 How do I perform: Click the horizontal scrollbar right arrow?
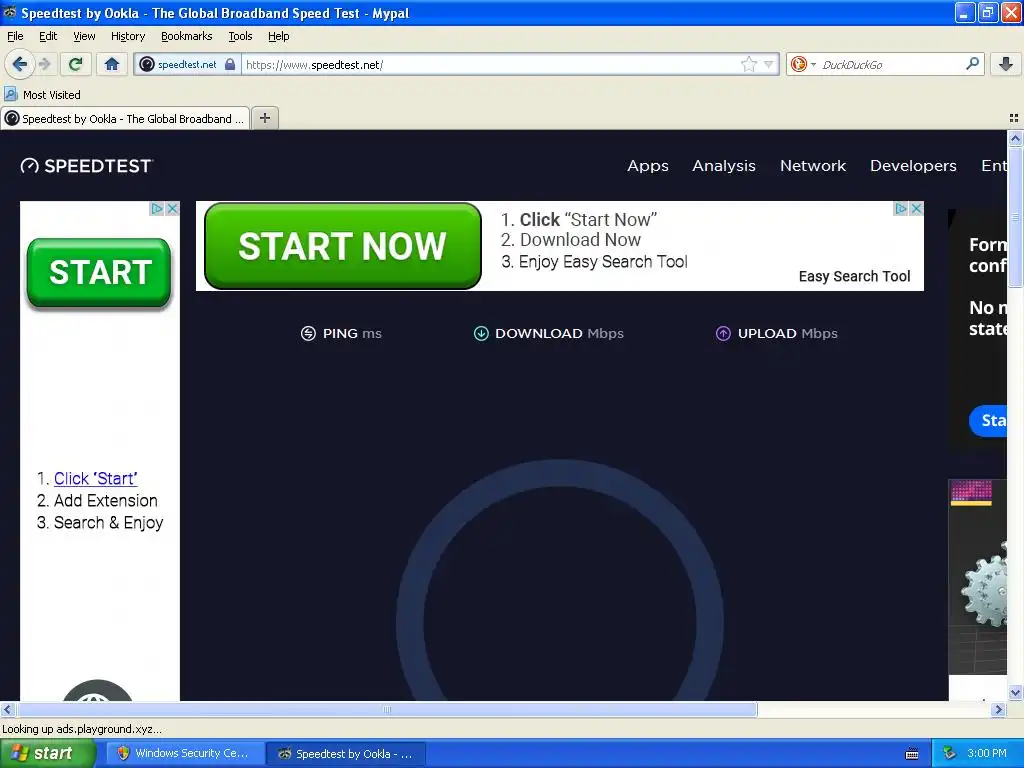[999, 709]
